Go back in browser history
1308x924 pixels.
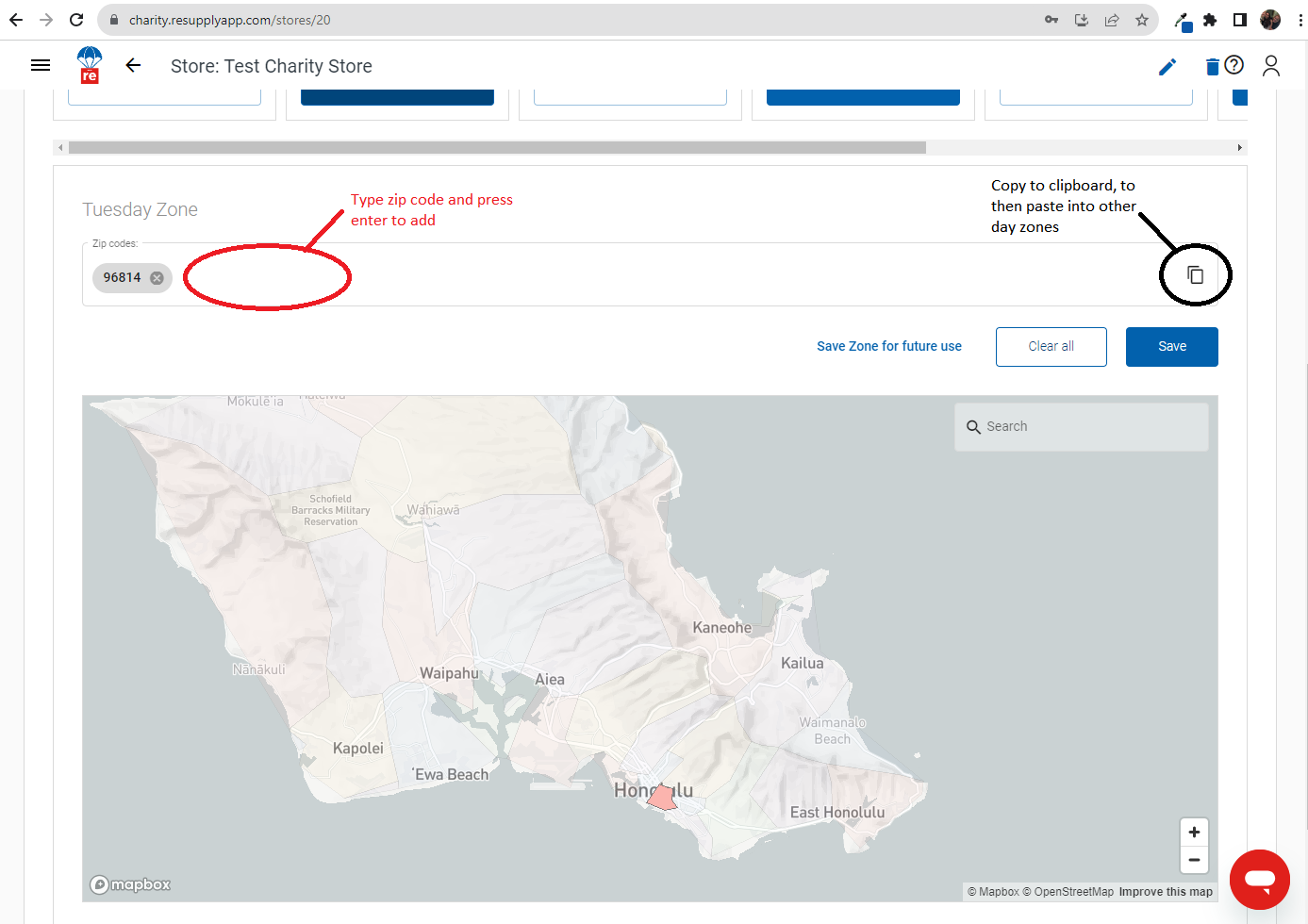pyautogui.click(x=16, y=20)
